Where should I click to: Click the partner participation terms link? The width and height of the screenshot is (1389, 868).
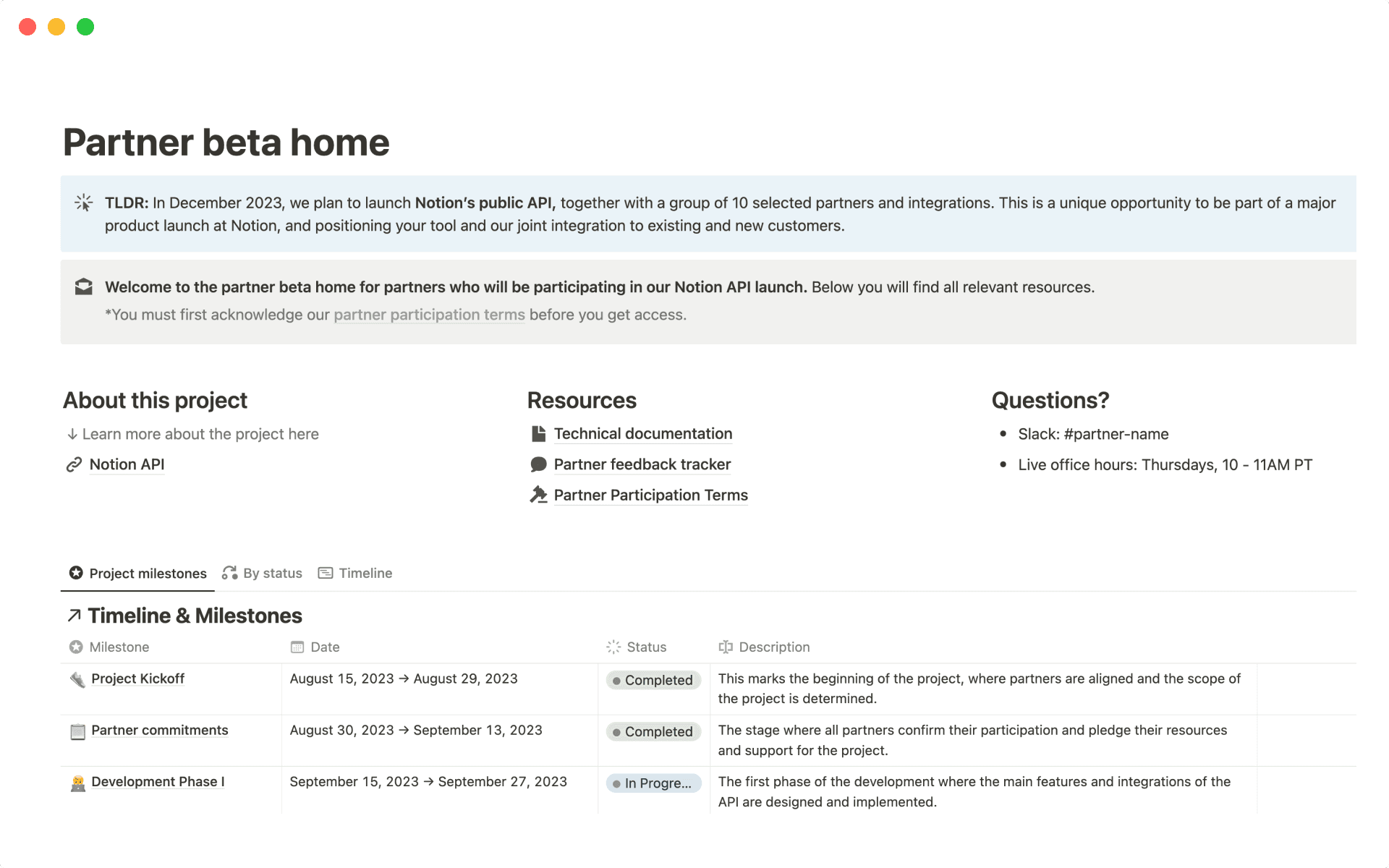click(428, 315)
